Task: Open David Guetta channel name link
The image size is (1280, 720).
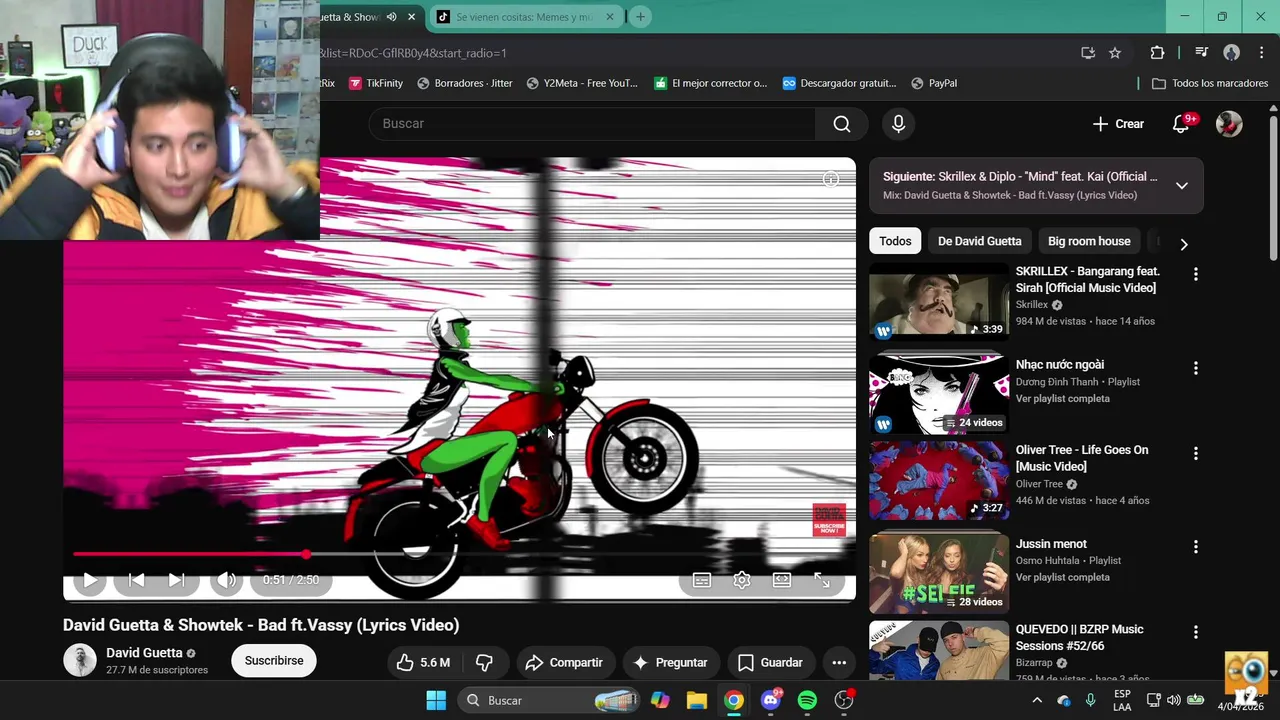Action: pyautogui.click(x=144, y=653)
